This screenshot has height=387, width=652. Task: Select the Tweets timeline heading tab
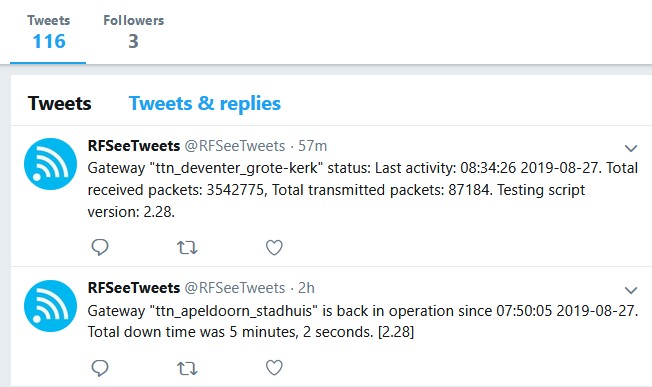pos(59,104)
